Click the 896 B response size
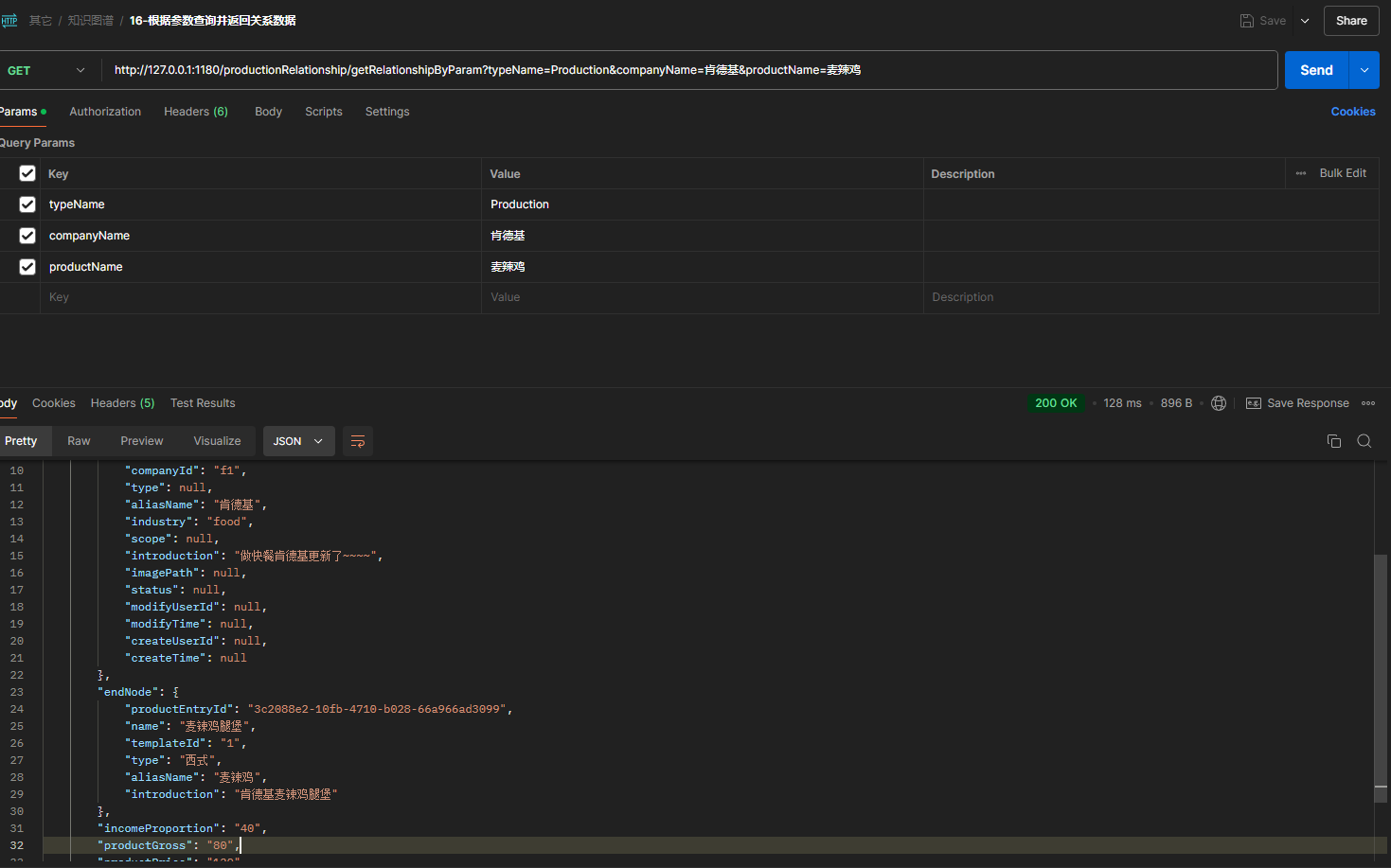Screen dimensions: 1391x868 1176,403
